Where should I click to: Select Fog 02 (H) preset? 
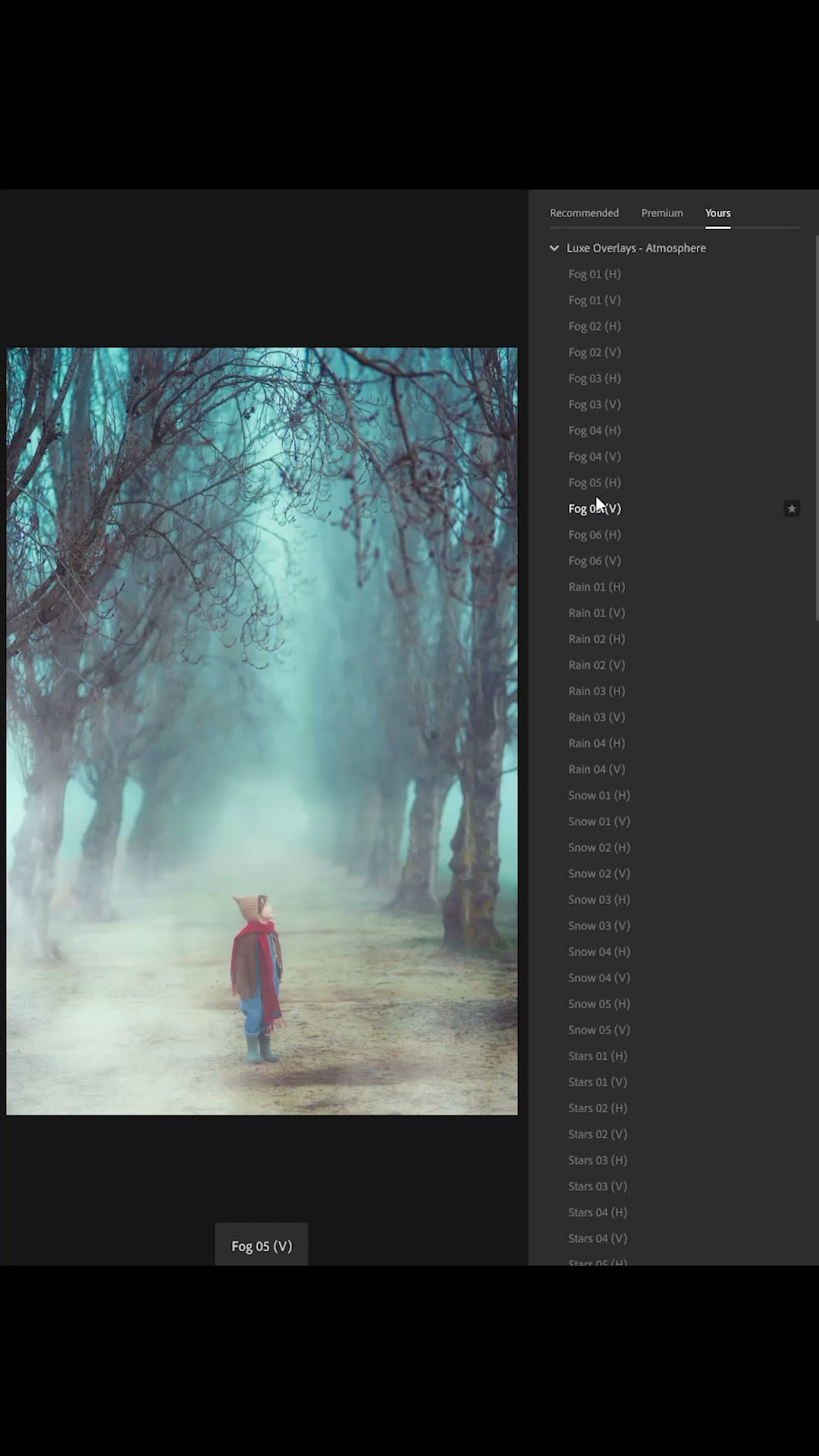[x=595, y=326]
